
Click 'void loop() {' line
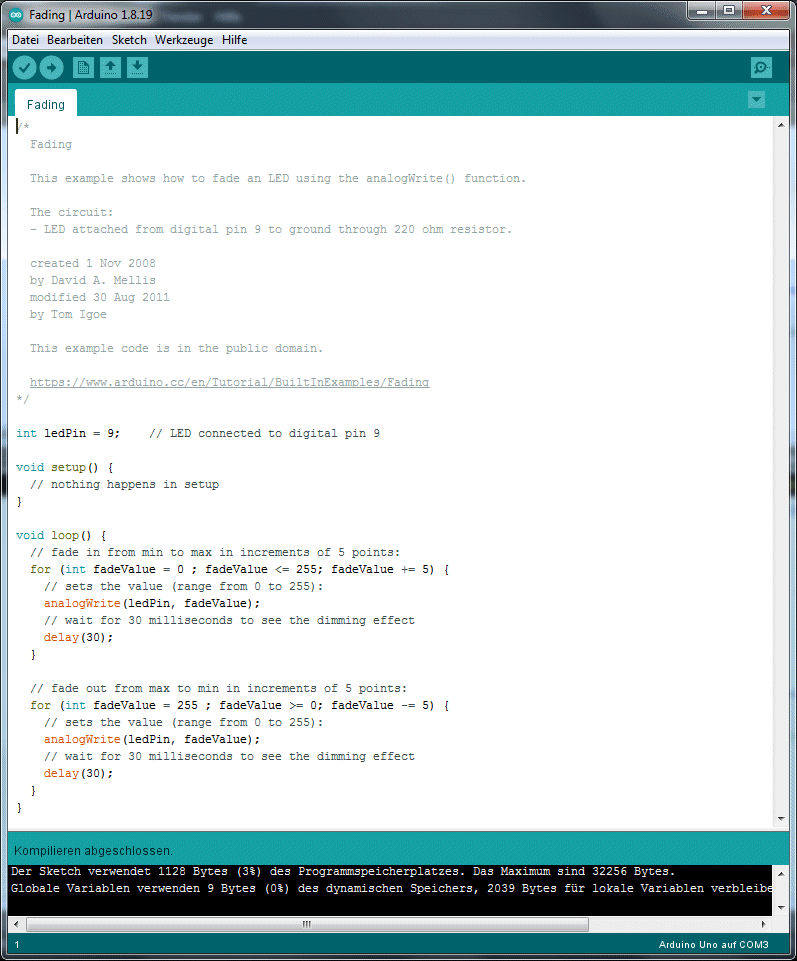click(x=61, y=535)
